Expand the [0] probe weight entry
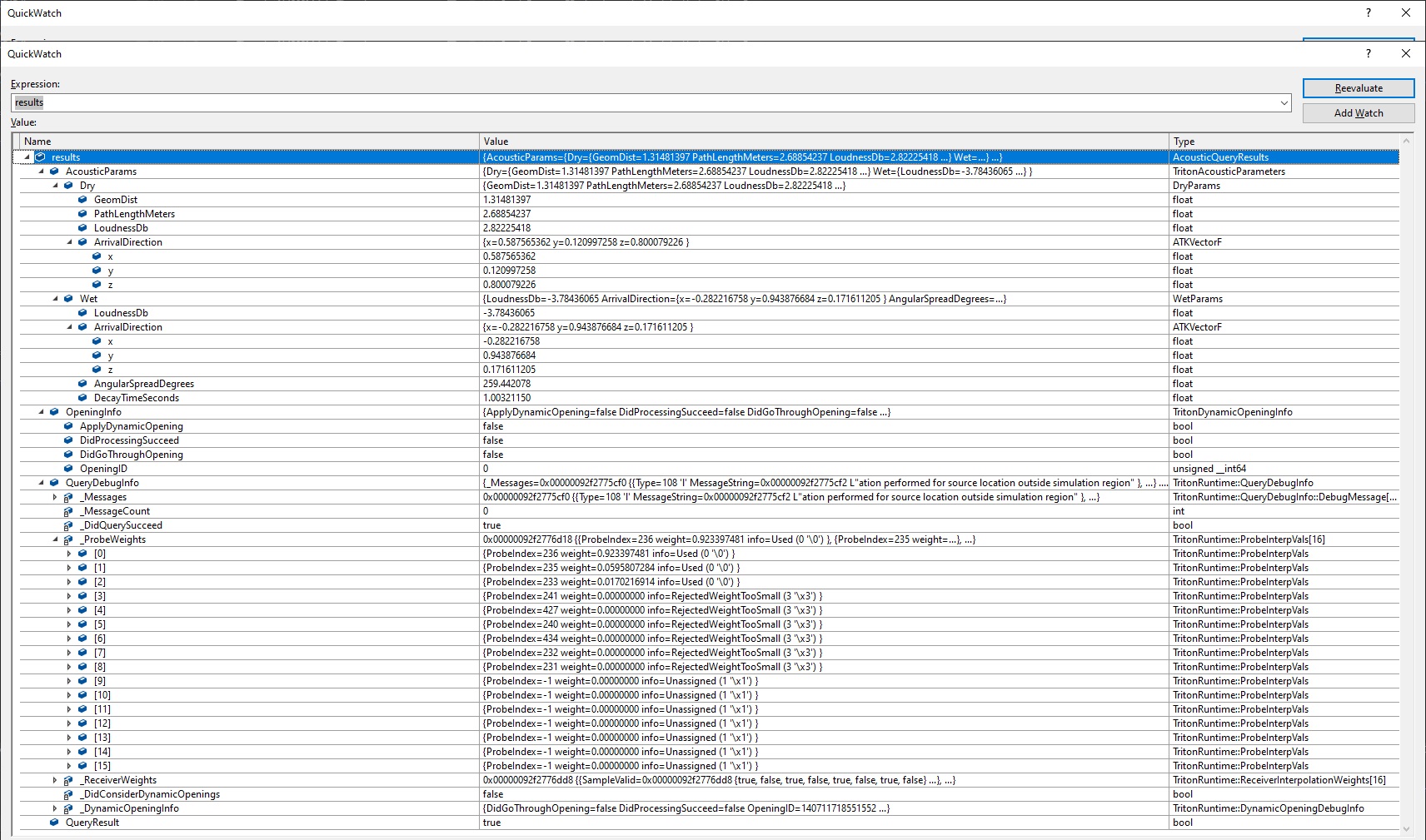This screenshot has height=840, width=1426. coord(69,553)
